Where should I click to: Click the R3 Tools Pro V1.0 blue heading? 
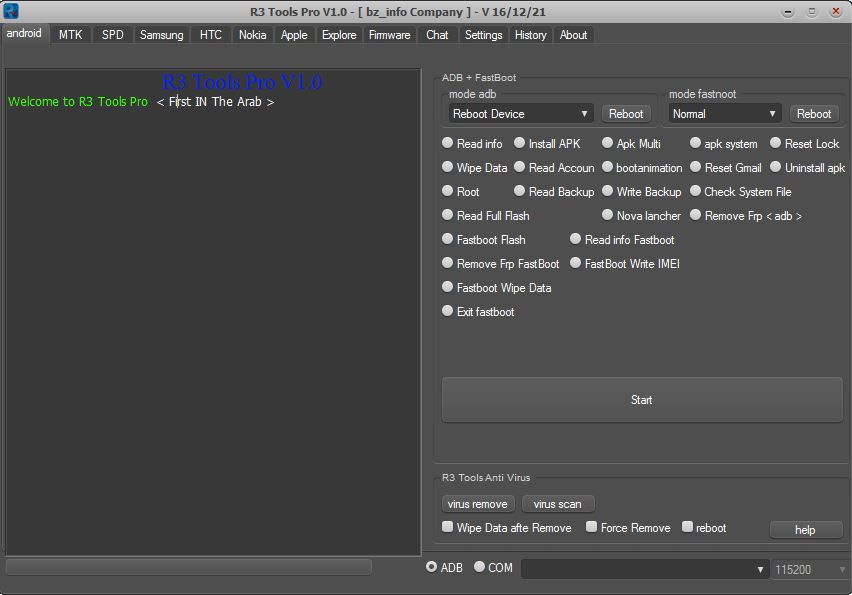click(x=242, y=82)
